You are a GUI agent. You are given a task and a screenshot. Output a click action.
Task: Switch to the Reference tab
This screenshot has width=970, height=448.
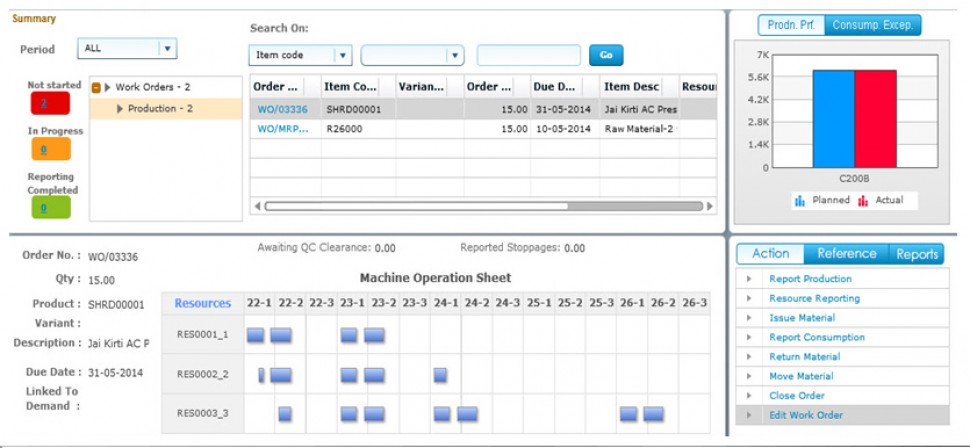pyautogui.click(x=846, y=254)
